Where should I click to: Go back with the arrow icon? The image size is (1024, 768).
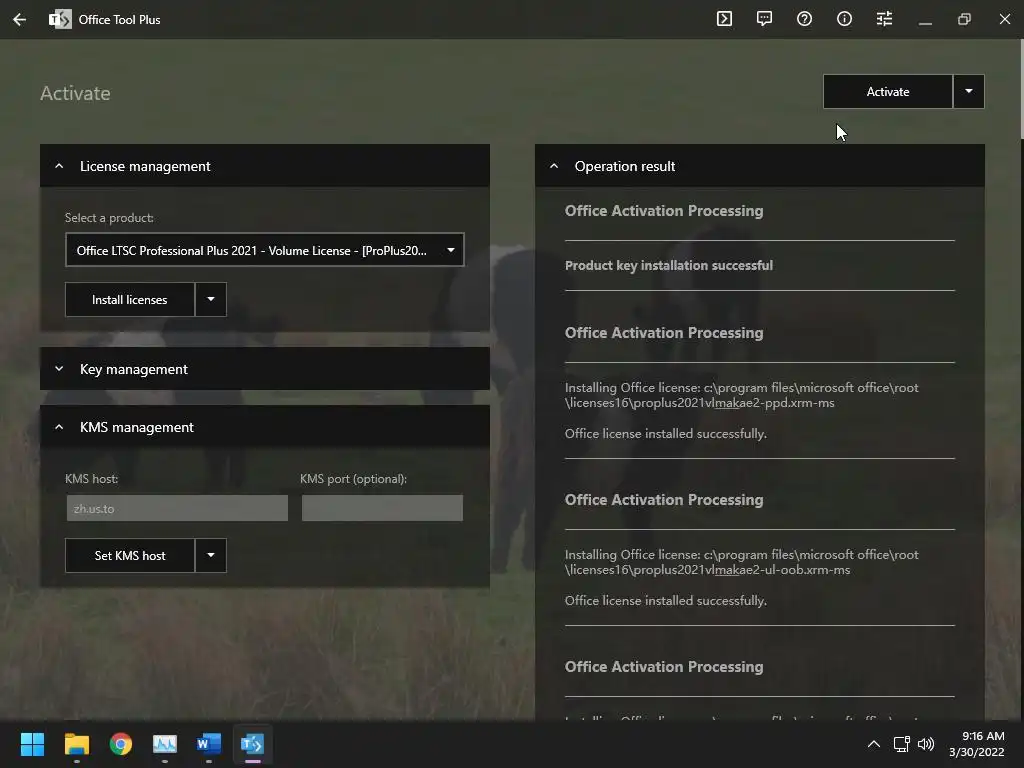[20, 20]
